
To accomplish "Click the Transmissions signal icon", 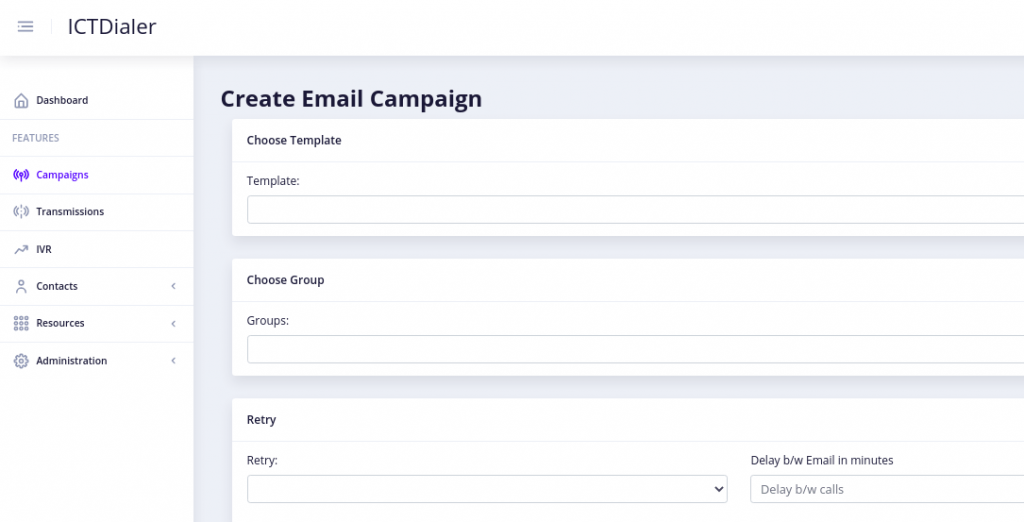I will [x=21, y=212].
